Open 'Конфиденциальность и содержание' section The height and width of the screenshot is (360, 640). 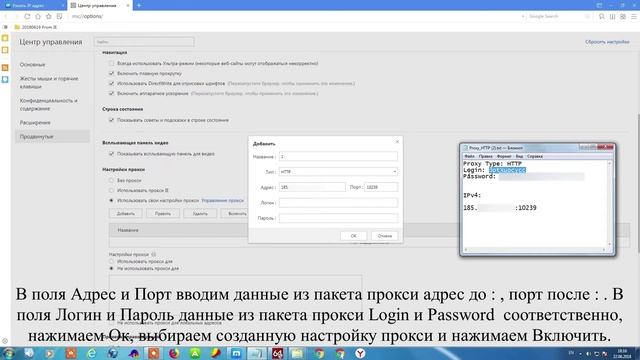(x=49, y=104)
